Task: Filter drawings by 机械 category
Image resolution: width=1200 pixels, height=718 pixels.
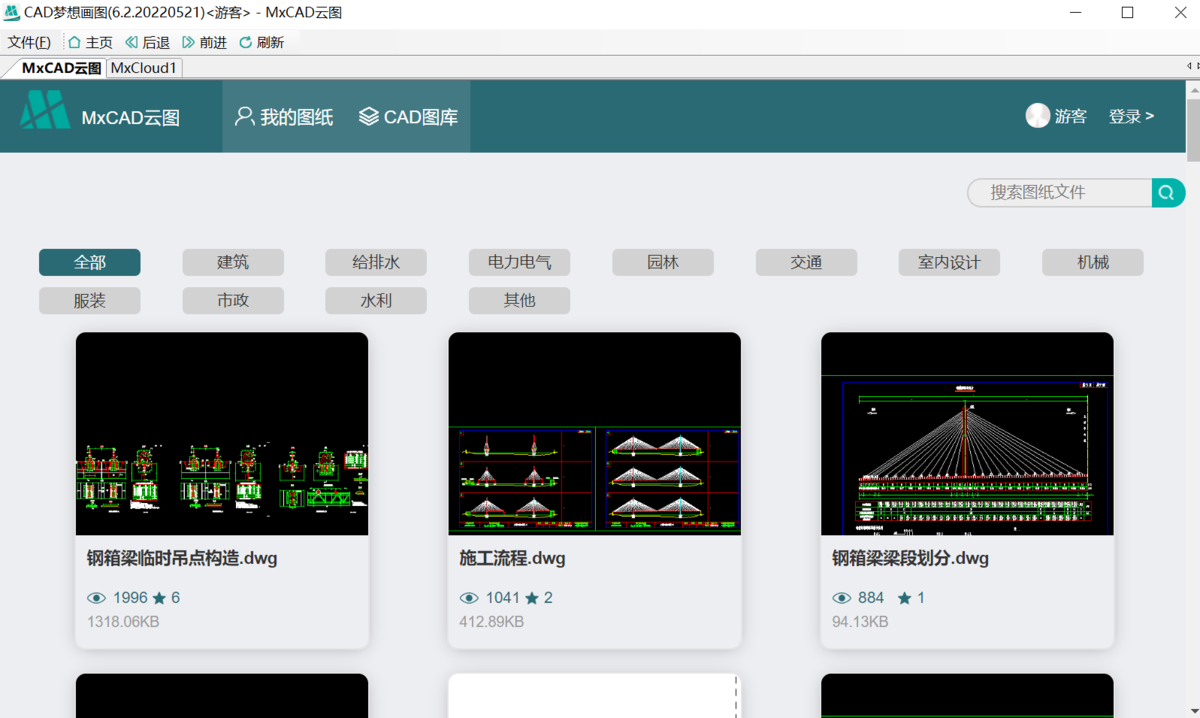Action: pos(1092,262)
